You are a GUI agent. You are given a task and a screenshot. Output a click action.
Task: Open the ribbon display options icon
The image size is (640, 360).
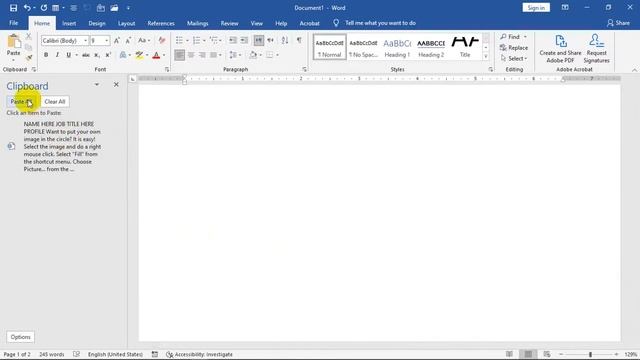[x=565, y=8]
